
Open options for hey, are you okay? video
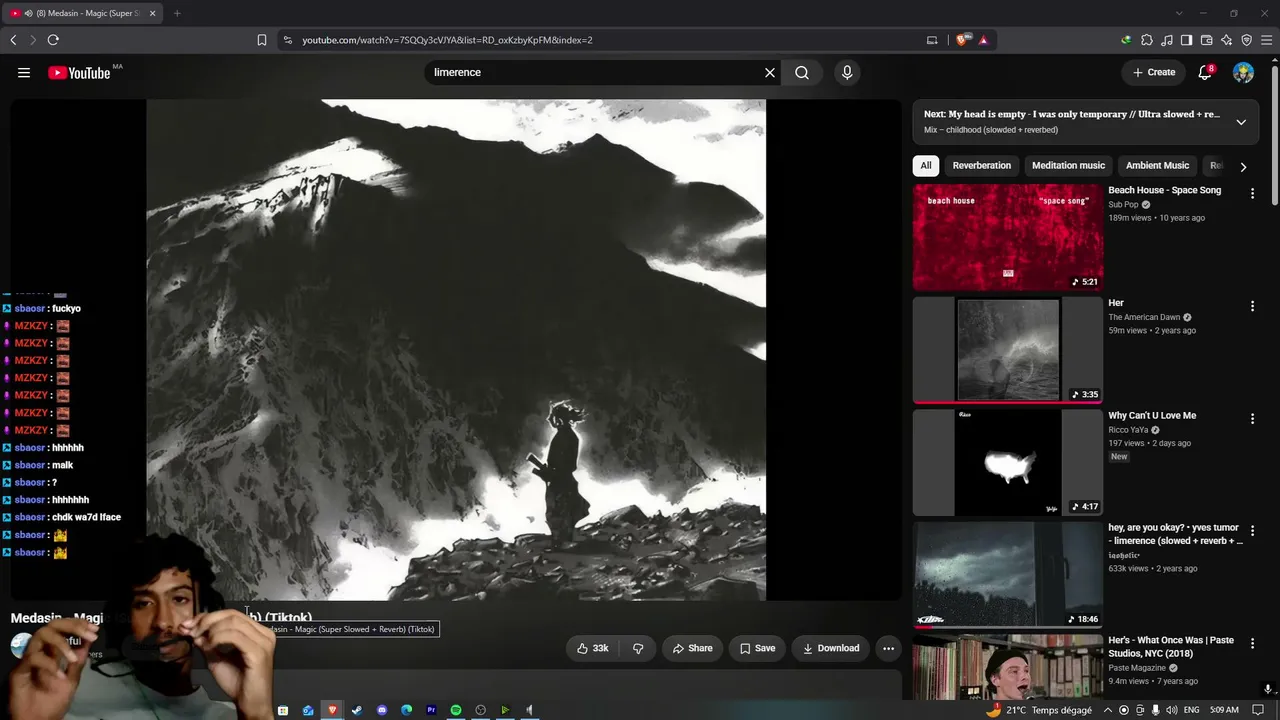(x=1252, y=531)
